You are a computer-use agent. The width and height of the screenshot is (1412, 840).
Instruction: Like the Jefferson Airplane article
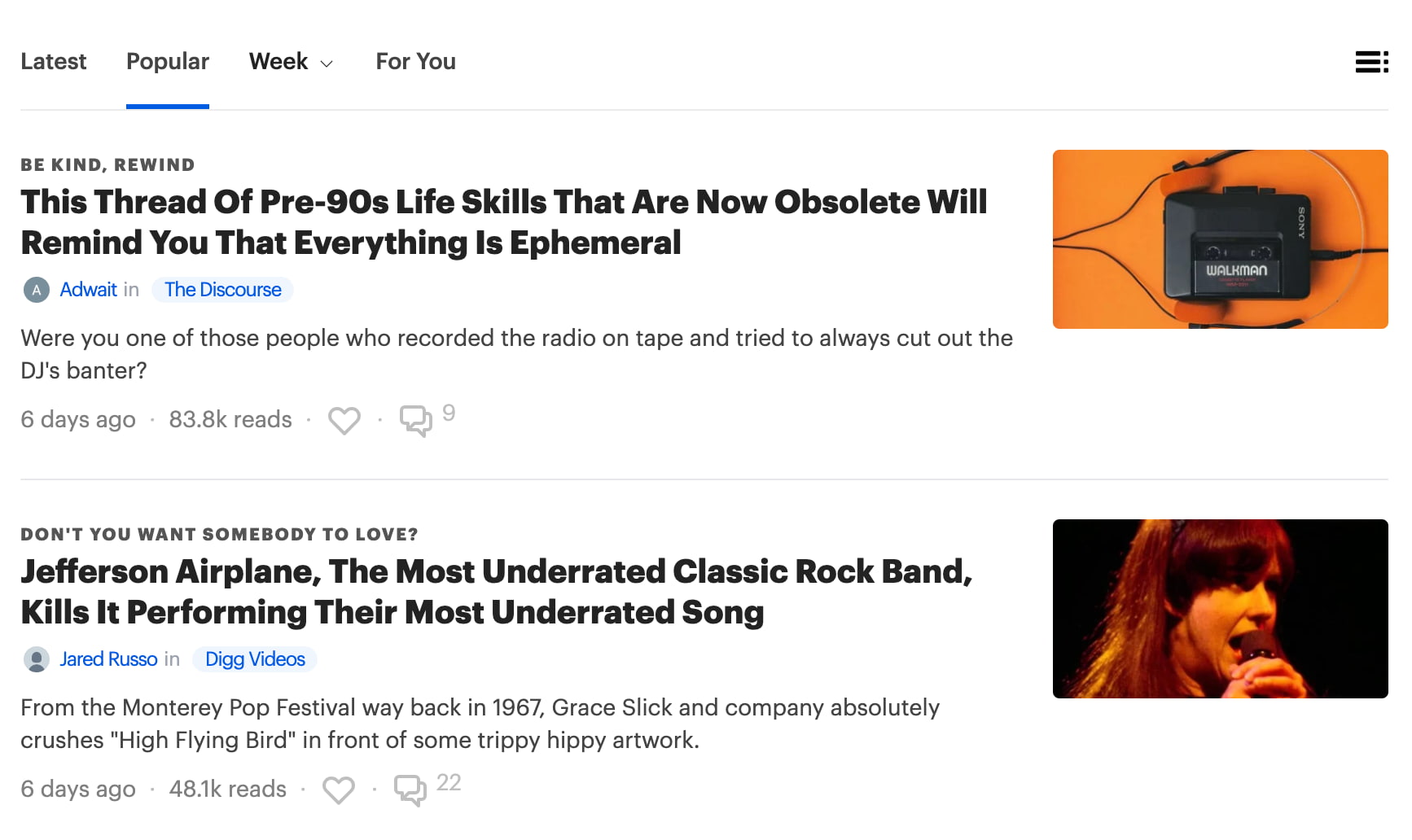pyautogui.click(x=338, y=790)
